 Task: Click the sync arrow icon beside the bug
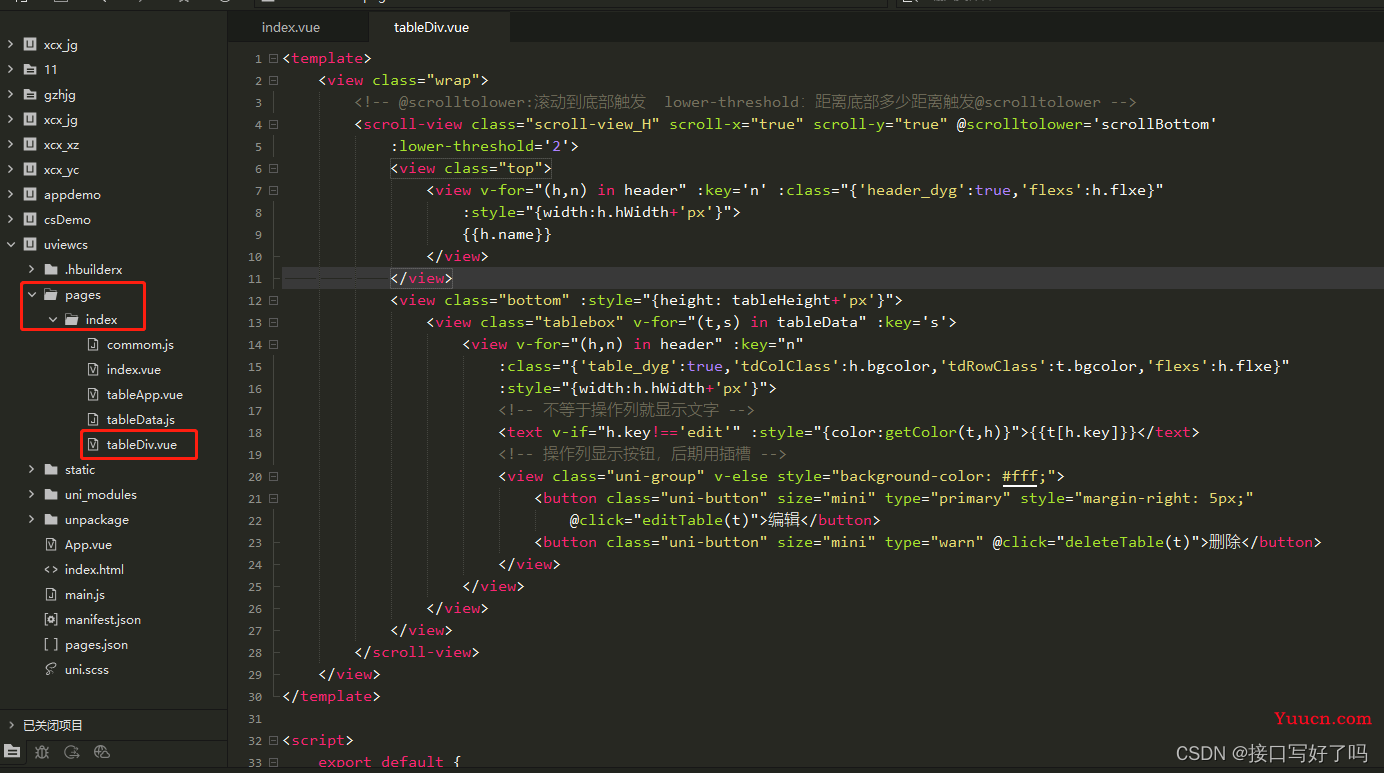pyautogui.click(x=71, y=752)
